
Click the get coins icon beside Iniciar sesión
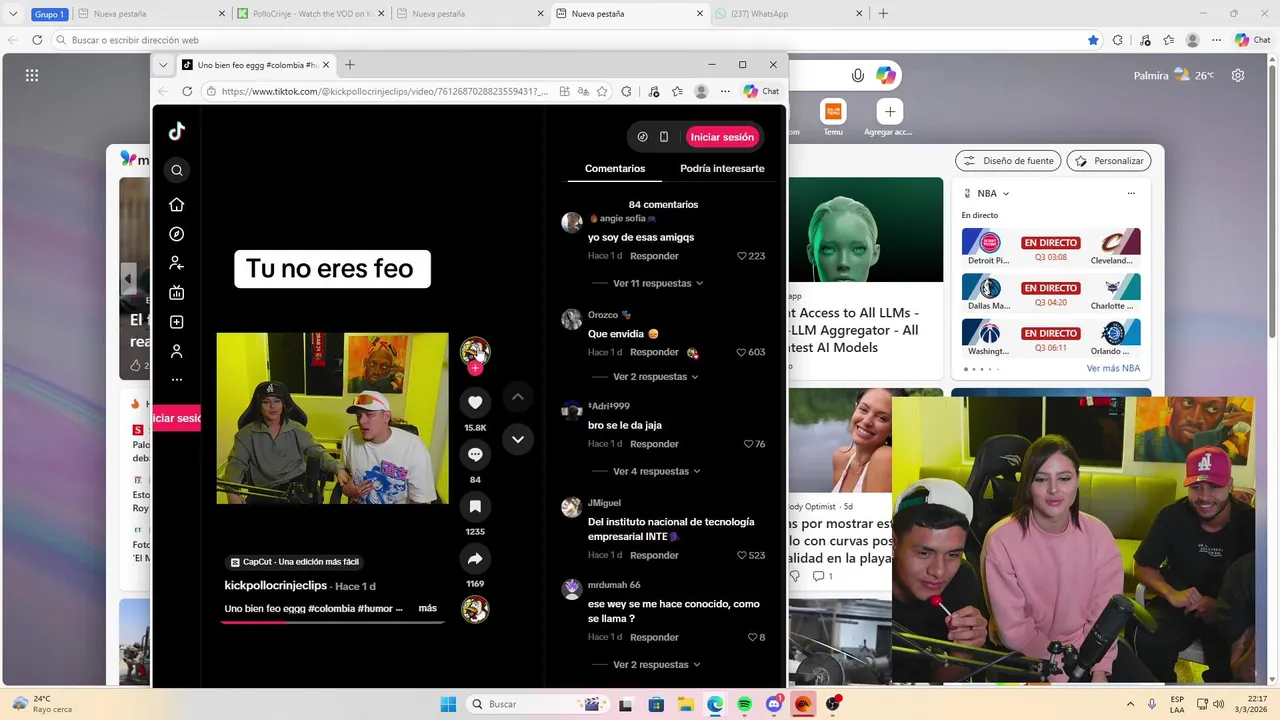(x=642, y=137)
